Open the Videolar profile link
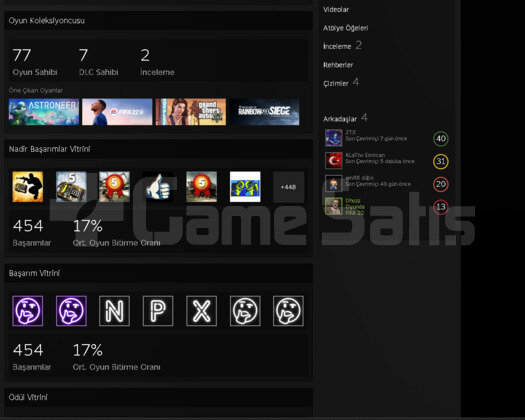The image size is (525, 420). point(336,10)
